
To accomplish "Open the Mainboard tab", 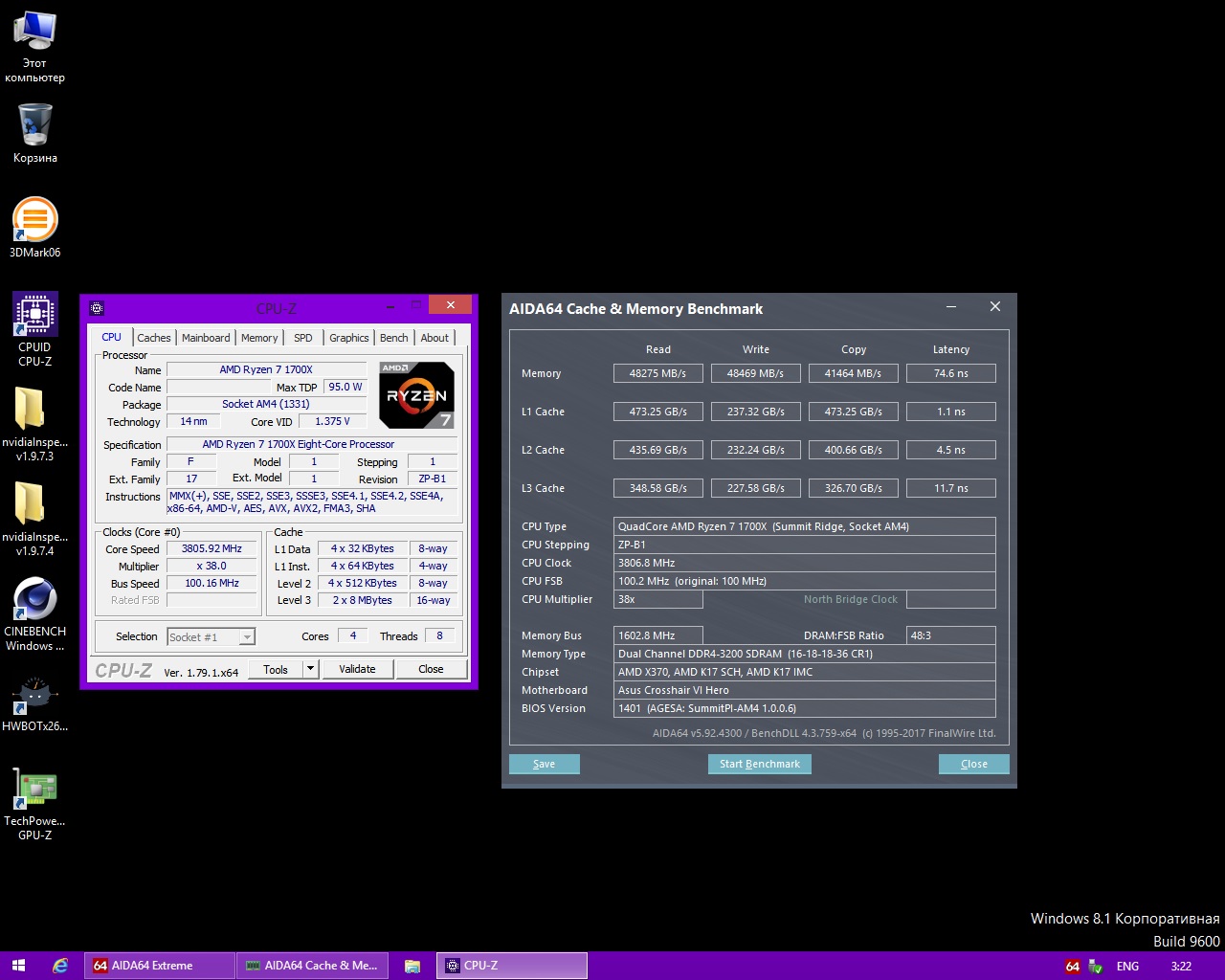I will (206, 338).
